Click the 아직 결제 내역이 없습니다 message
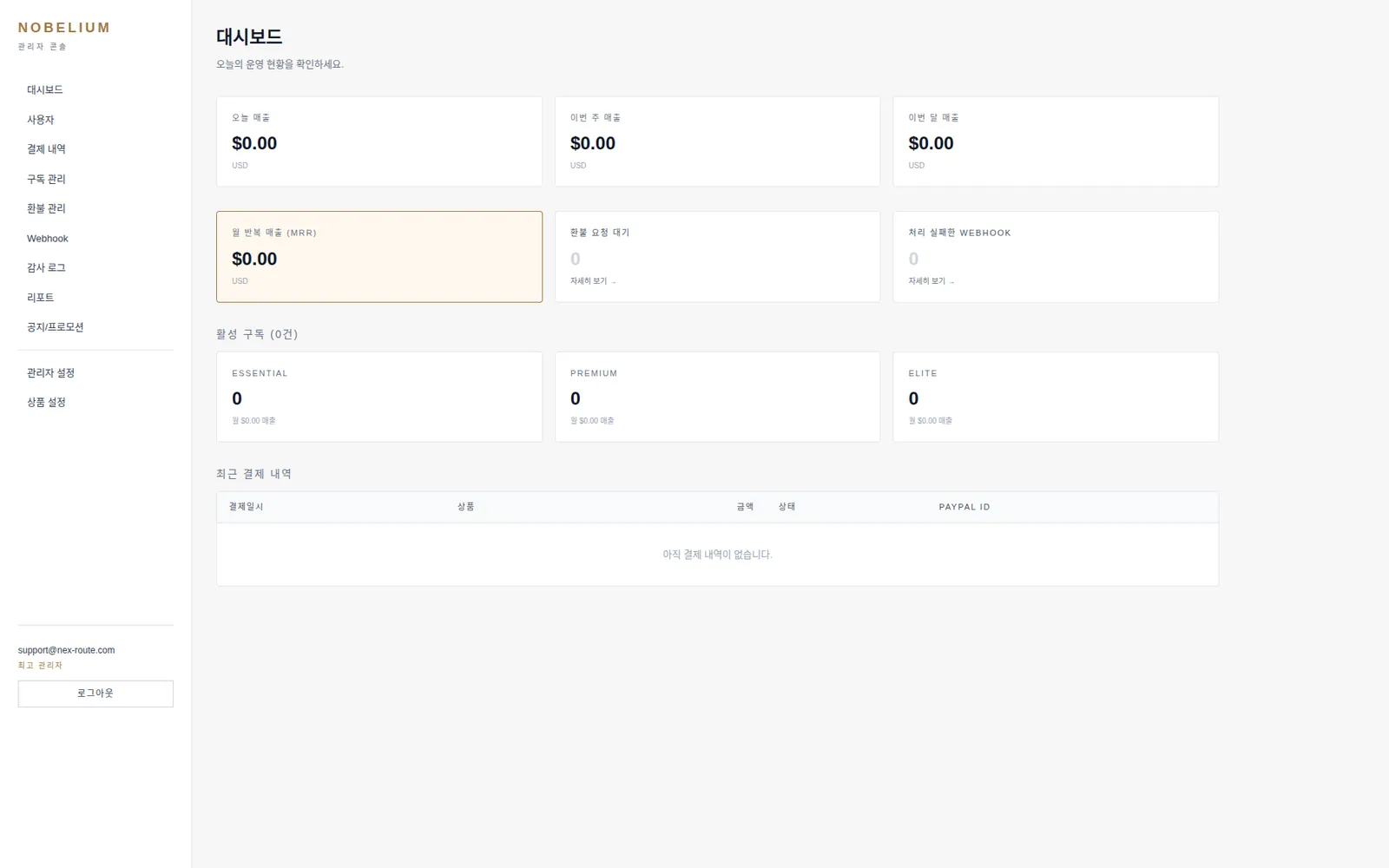 [x=717, y=555]
